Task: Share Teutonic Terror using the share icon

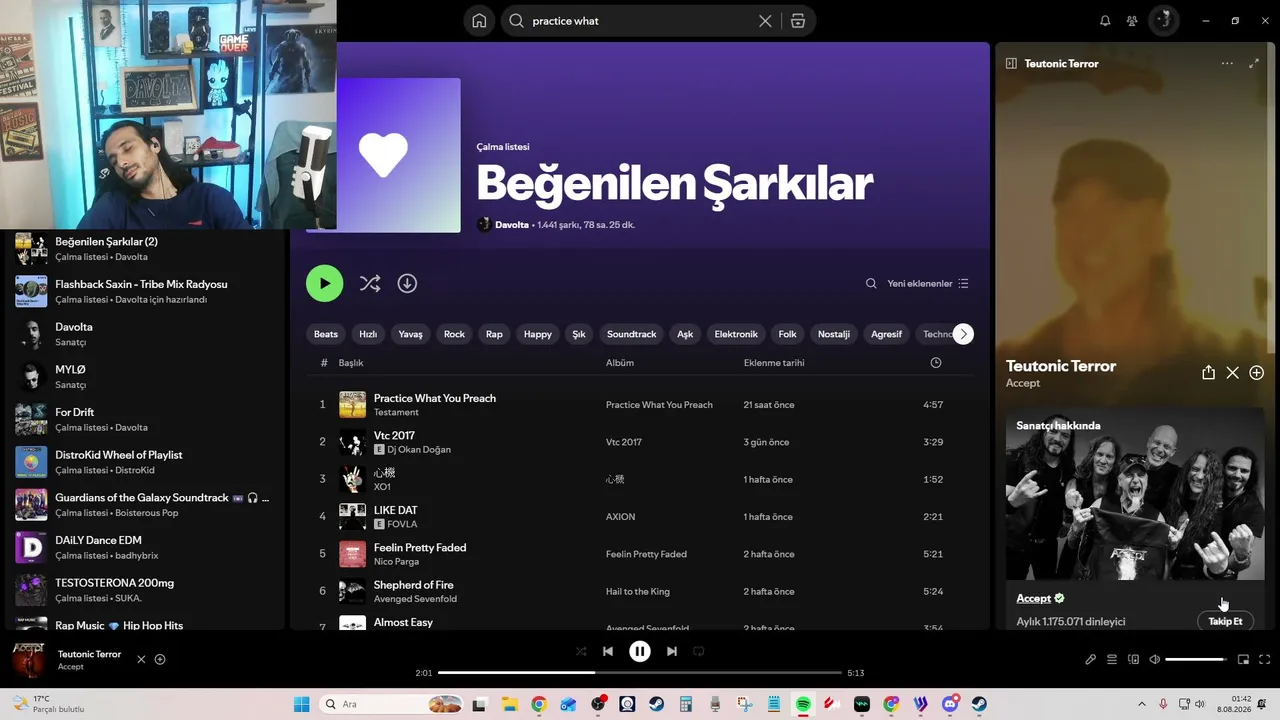Action: 1208,373
